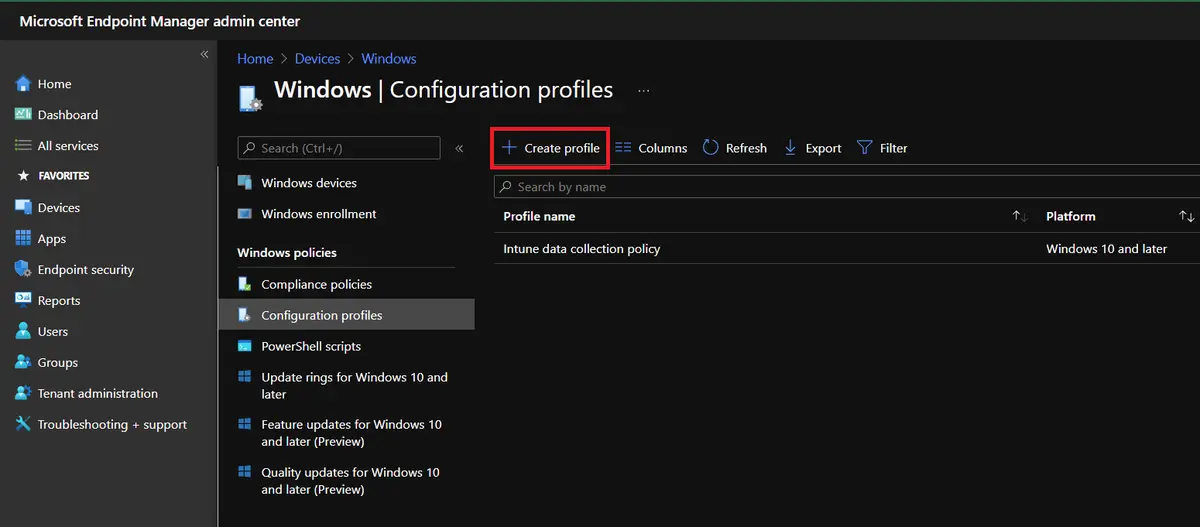Select Compliance policies menu item
Viewport: 1200px width, 527px height.
316,285
